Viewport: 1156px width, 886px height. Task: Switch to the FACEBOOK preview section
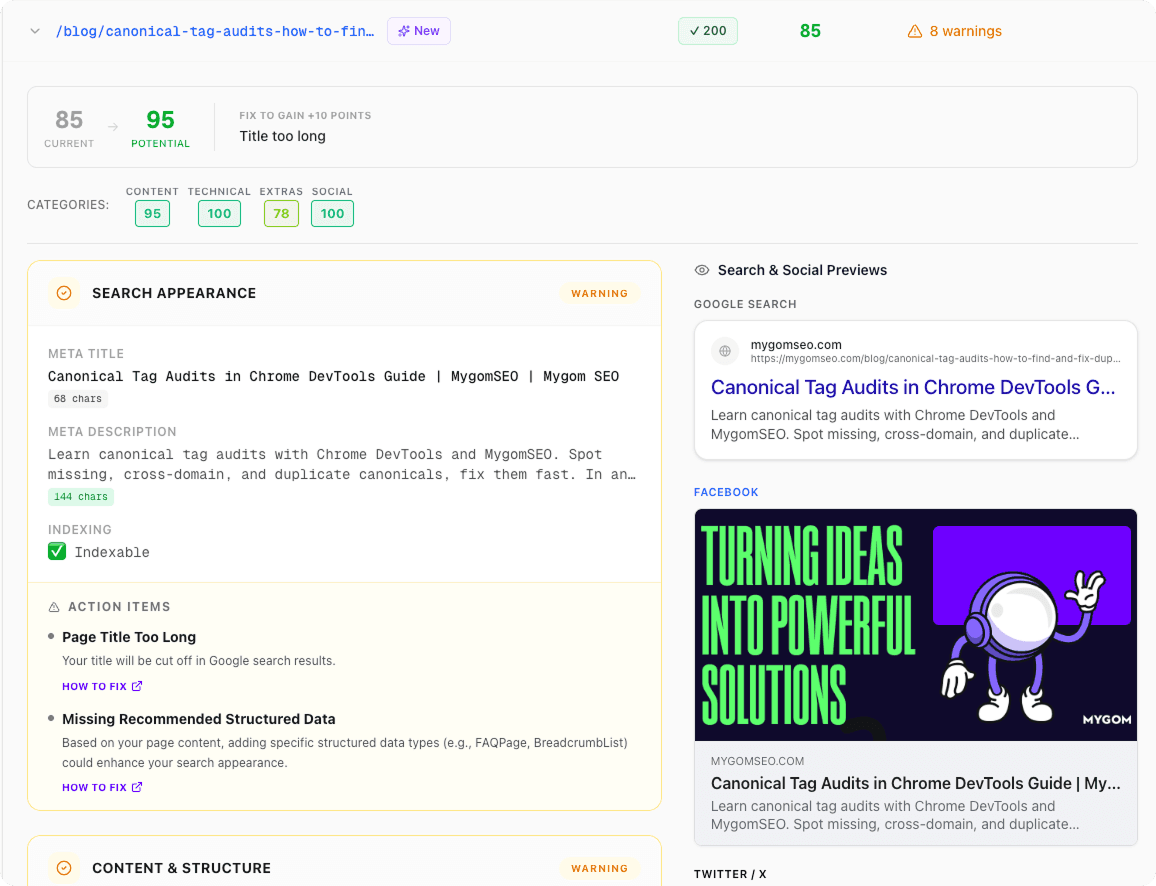pyautogui.click(x=726, y=492)
